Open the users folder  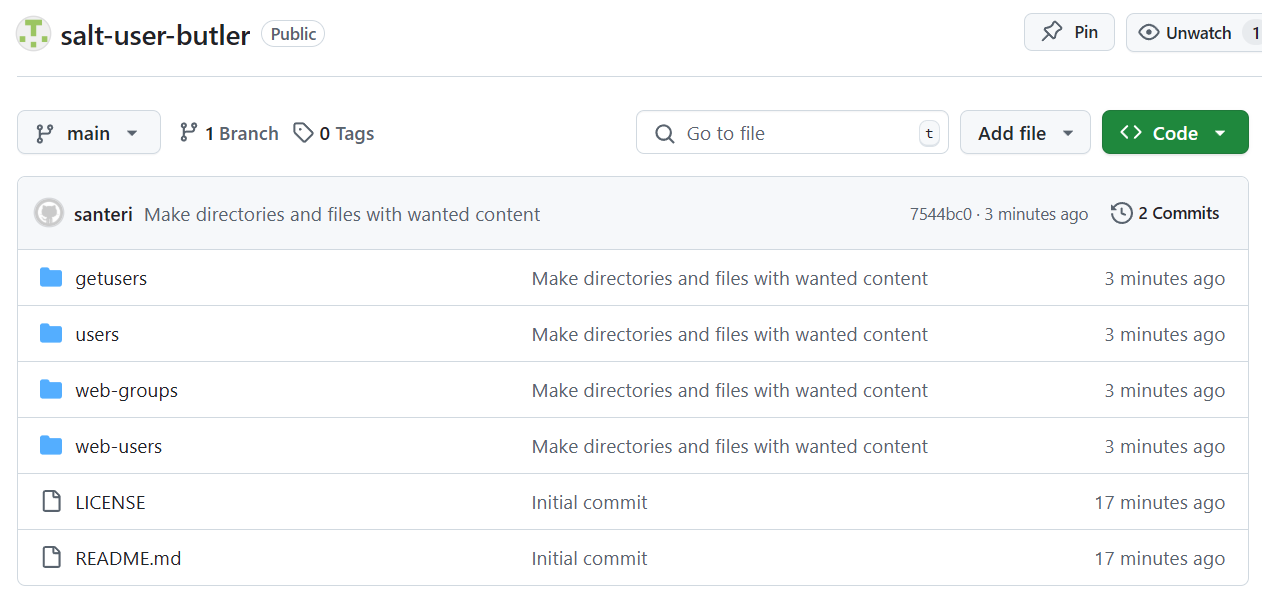pos(97,334)
